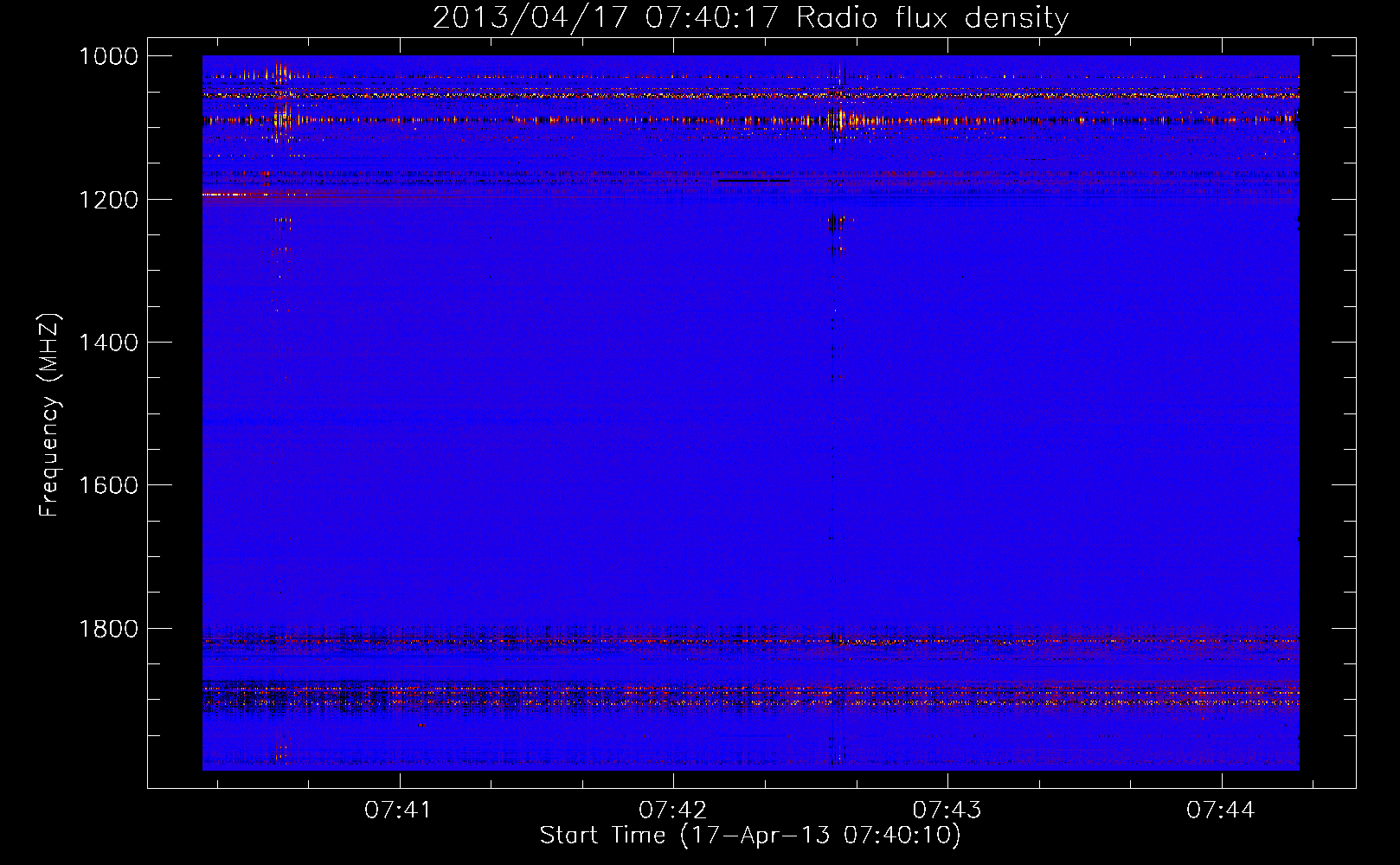1400x865 pixels.
Task: Click the '1000' frequency axis label
Action: point(108,56)
